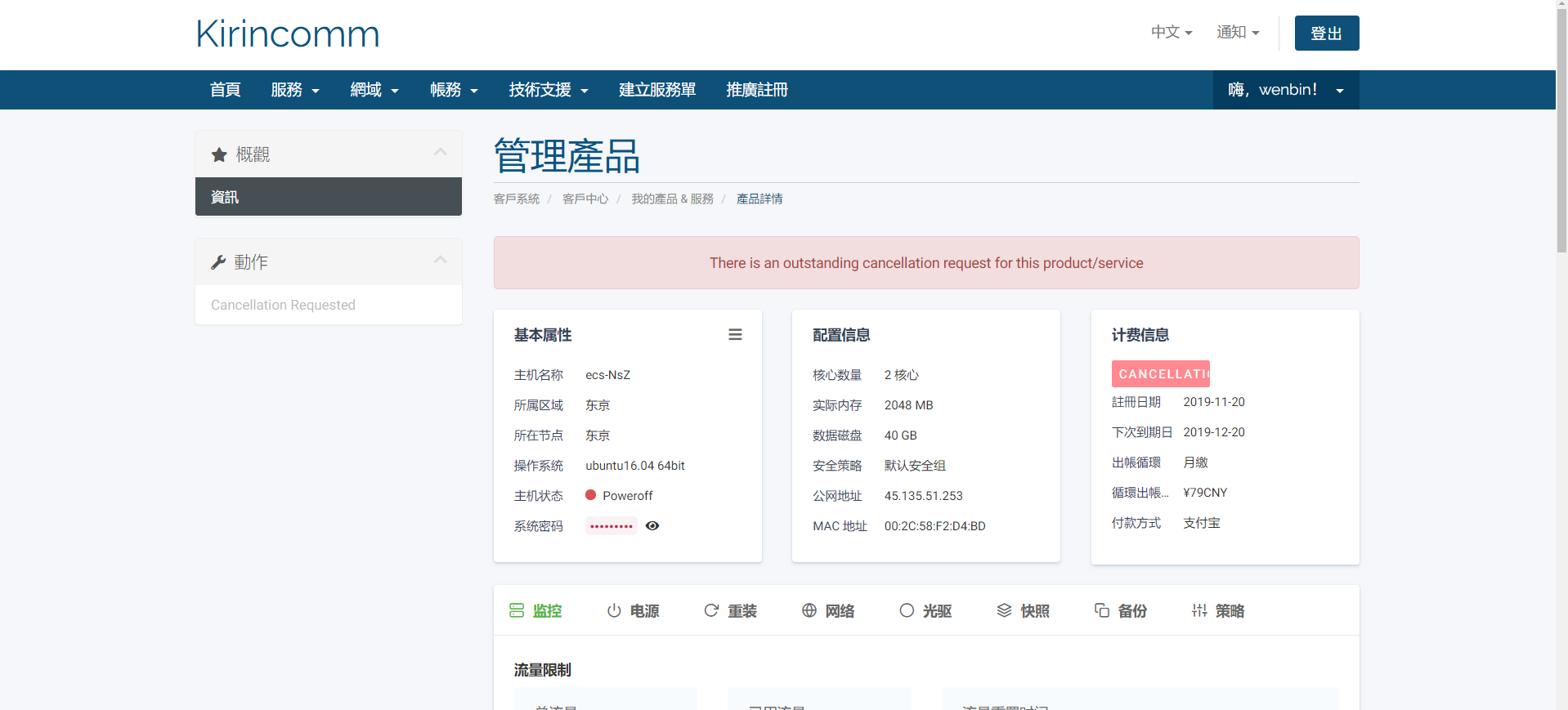1568x710 pixels.
Task: Click the 產品詳情 breadcrumb
Action: click(759, 199)
